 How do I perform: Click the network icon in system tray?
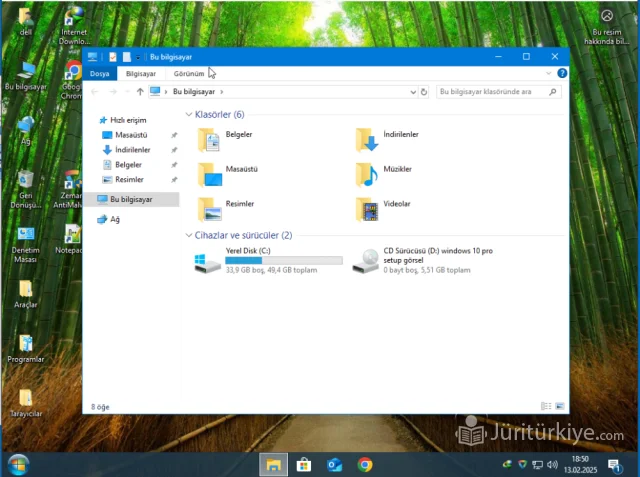coord(538,464)
